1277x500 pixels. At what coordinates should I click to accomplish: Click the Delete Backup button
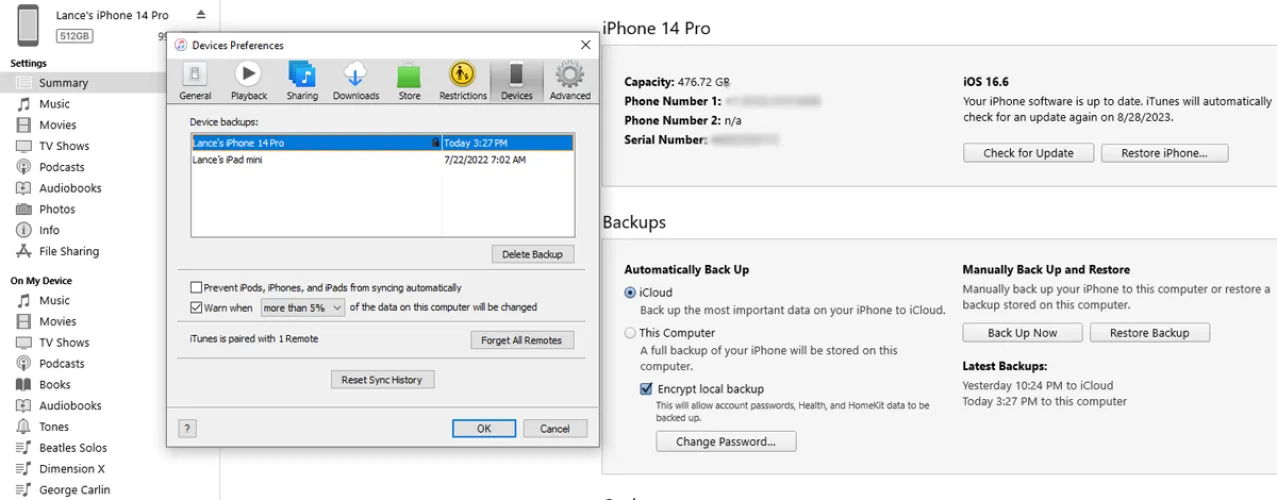coord(532,254)
